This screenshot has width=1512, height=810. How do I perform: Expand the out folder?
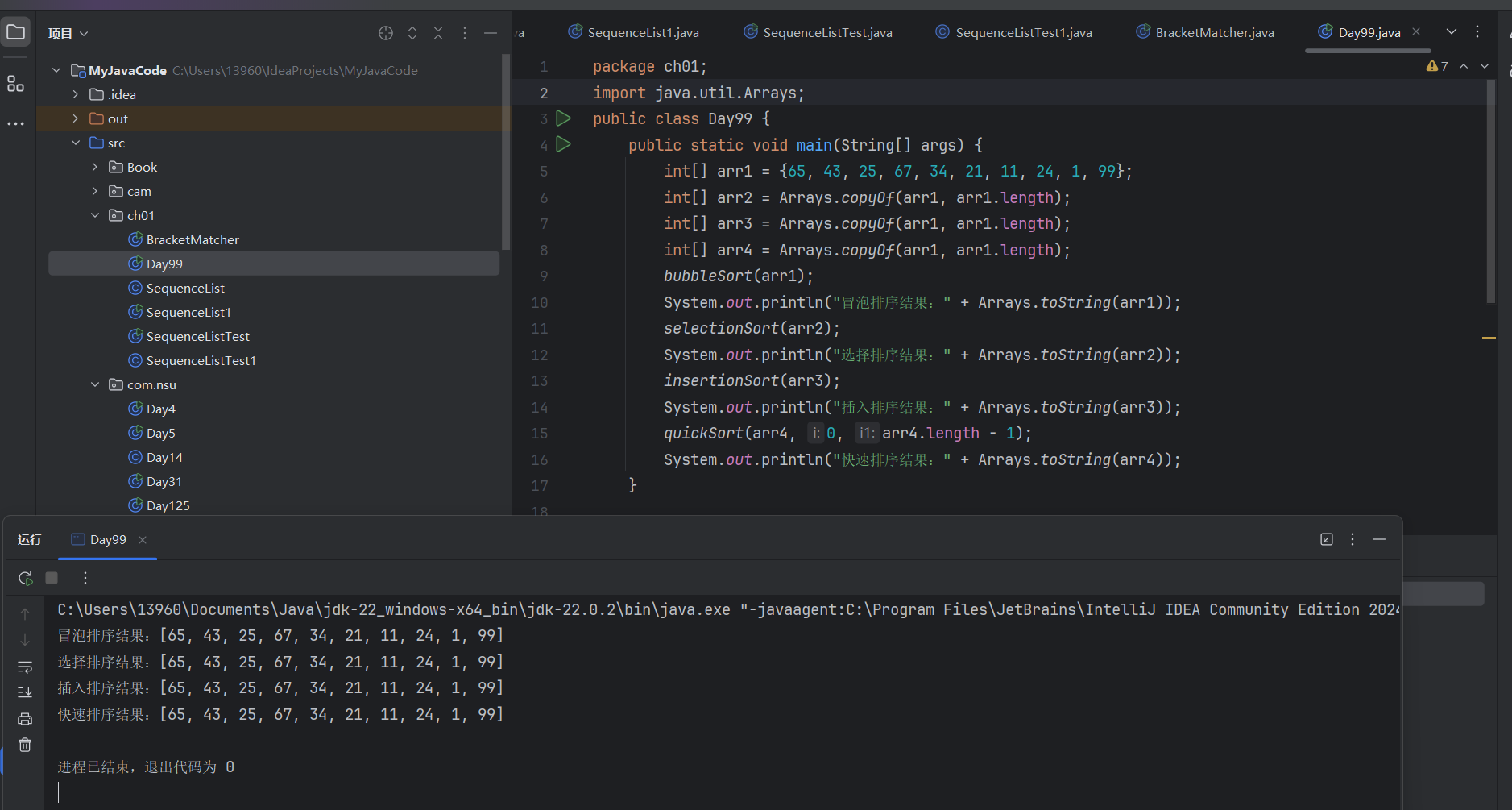[x=76, y=118]
